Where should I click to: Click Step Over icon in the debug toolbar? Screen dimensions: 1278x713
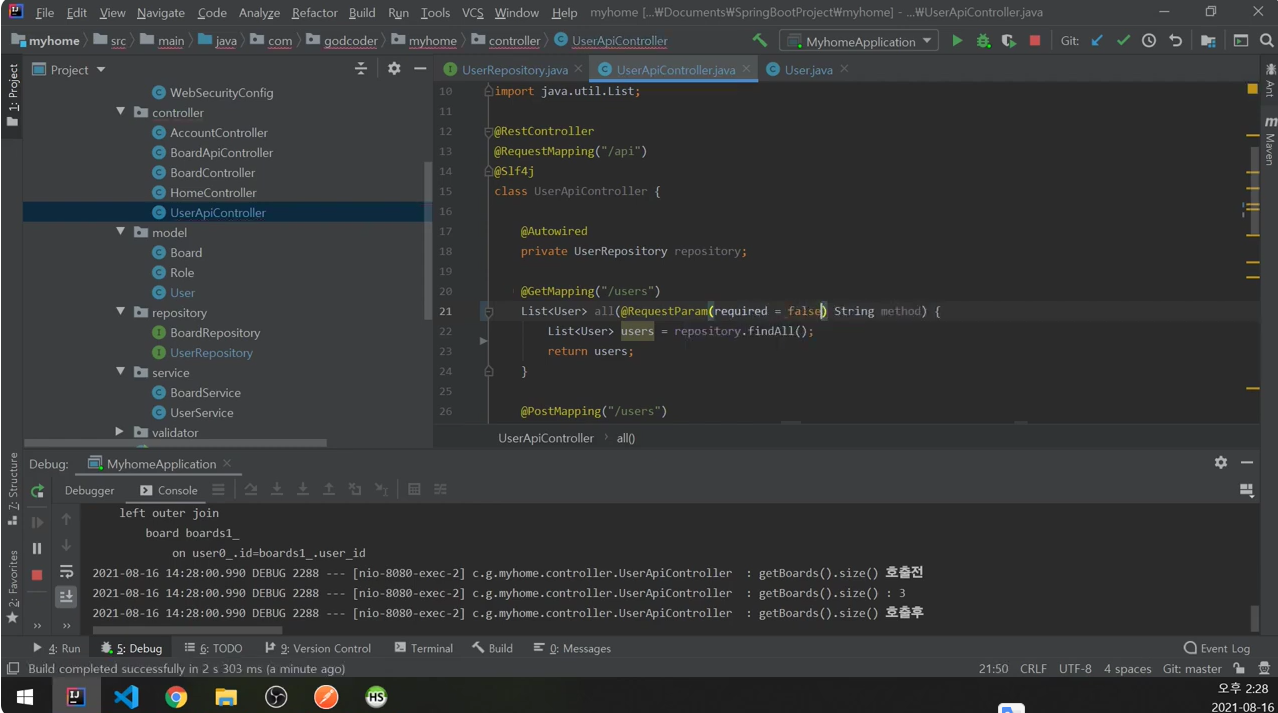tap(251, 490)
